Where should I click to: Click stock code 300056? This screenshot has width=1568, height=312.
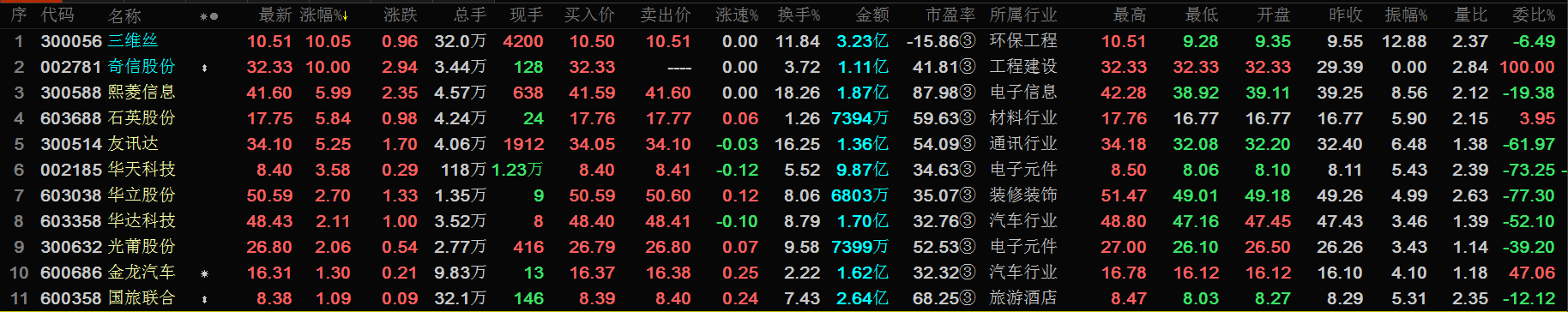[x=71, y=41]
